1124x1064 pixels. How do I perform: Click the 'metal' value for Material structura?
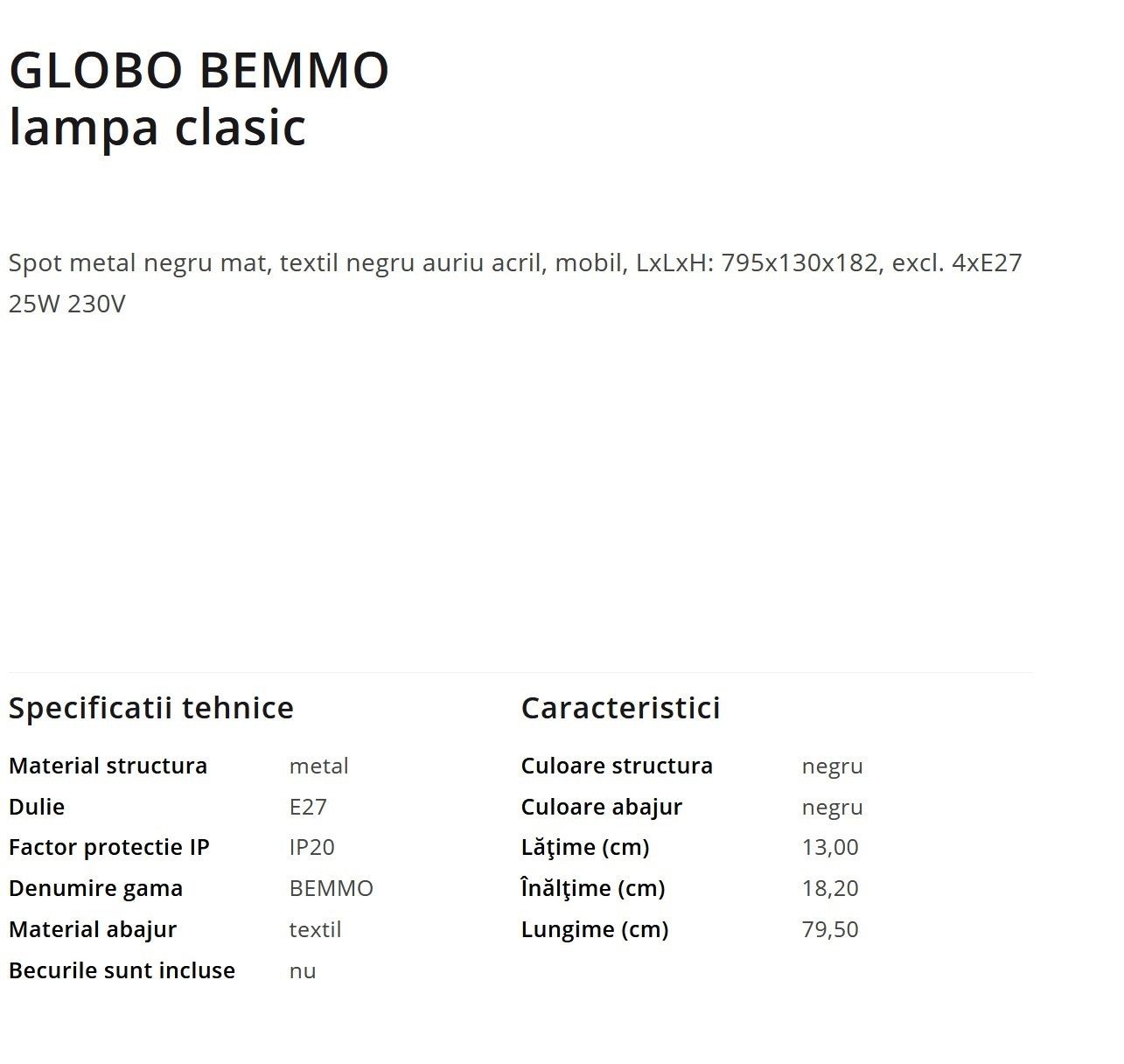point(318,766)
